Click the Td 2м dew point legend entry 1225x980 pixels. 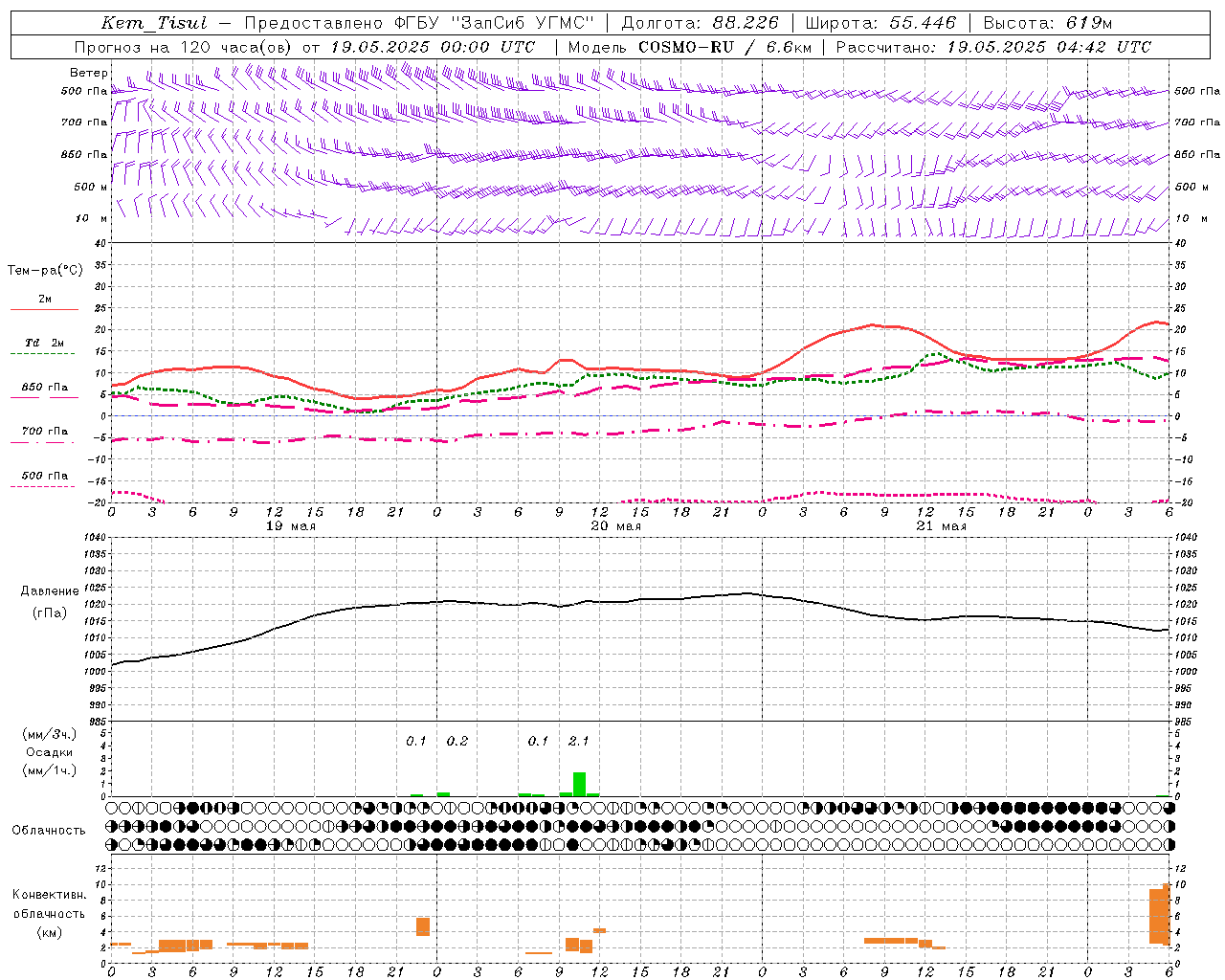[x=45, y=343]
